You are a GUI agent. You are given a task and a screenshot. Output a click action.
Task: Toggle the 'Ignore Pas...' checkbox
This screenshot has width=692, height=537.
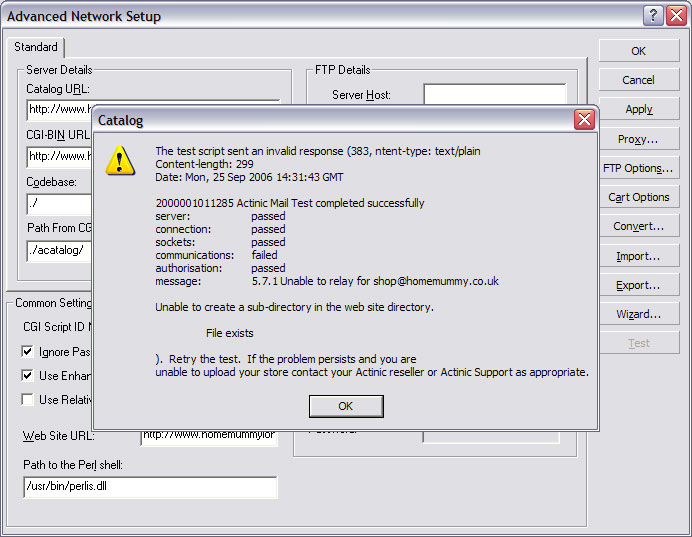[x=28, y=352]
